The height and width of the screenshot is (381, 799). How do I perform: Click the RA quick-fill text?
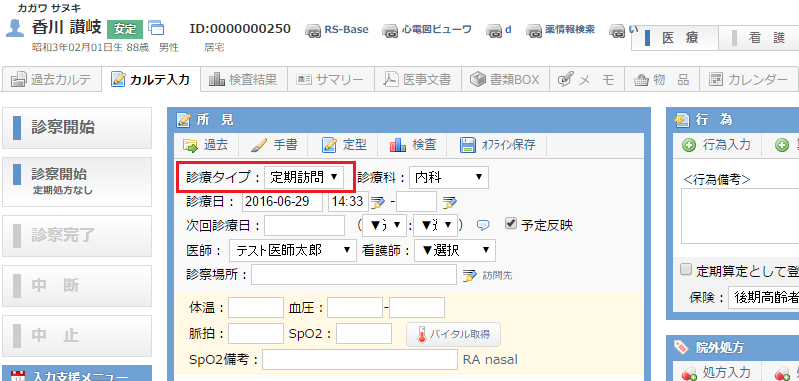tap(472, 360)
